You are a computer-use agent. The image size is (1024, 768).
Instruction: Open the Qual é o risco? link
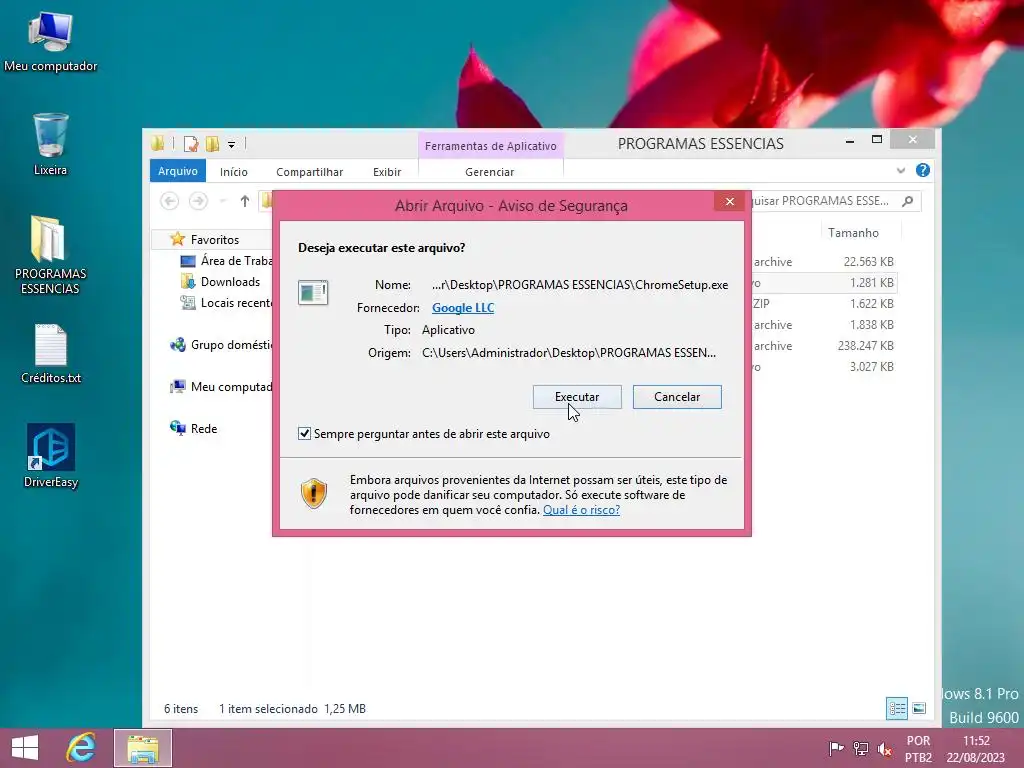pos(581,510)
